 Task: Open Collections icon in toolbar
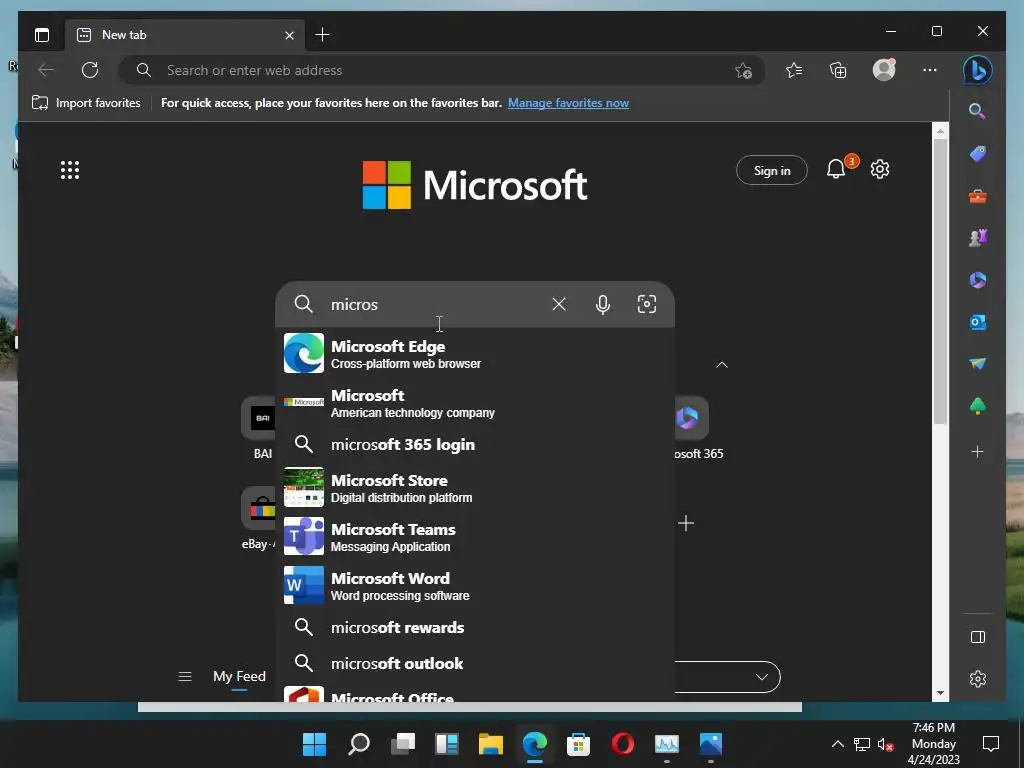tap(838, 70)
